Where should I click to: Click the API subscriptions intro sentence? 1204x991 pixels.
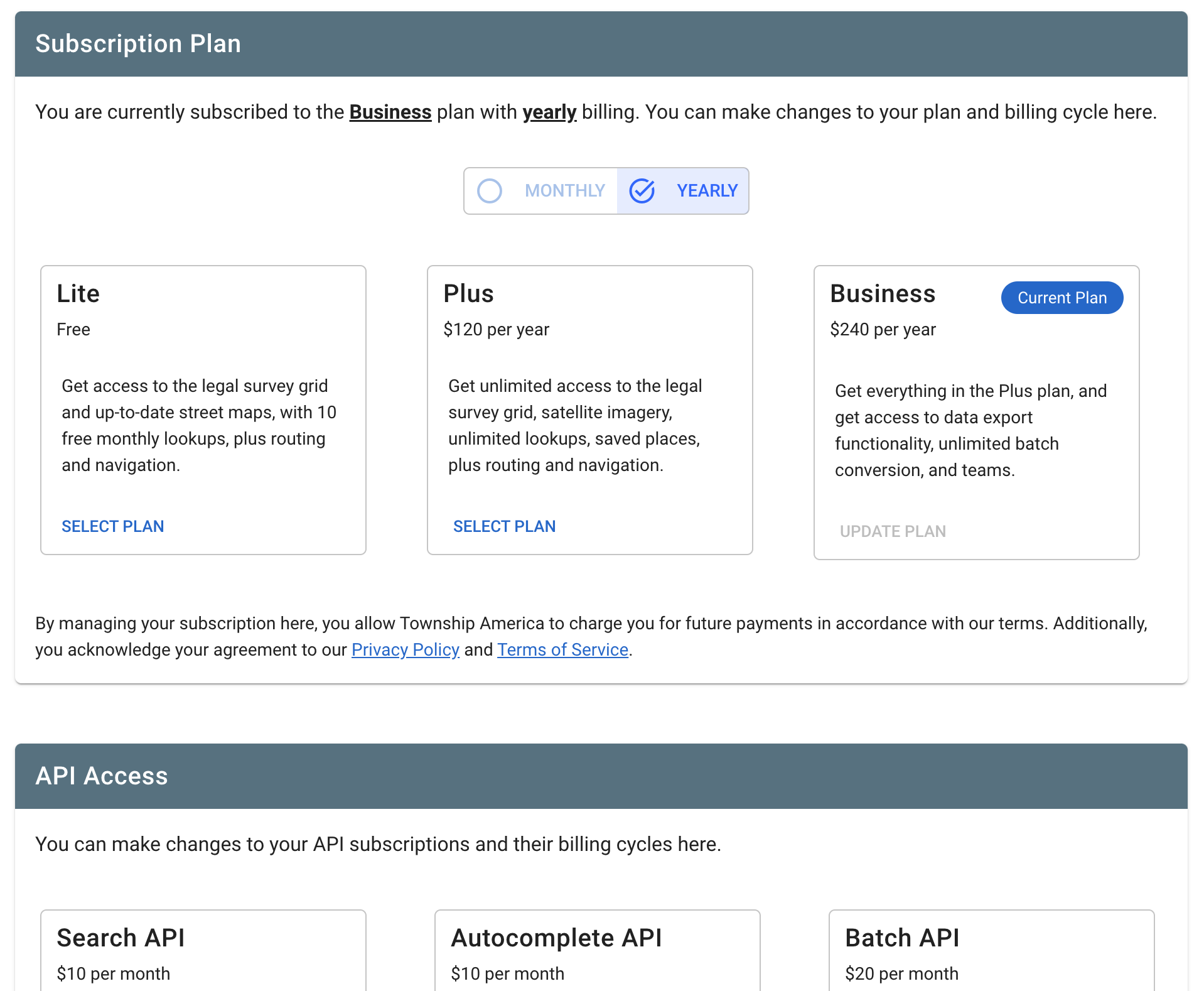coord(379,844)
